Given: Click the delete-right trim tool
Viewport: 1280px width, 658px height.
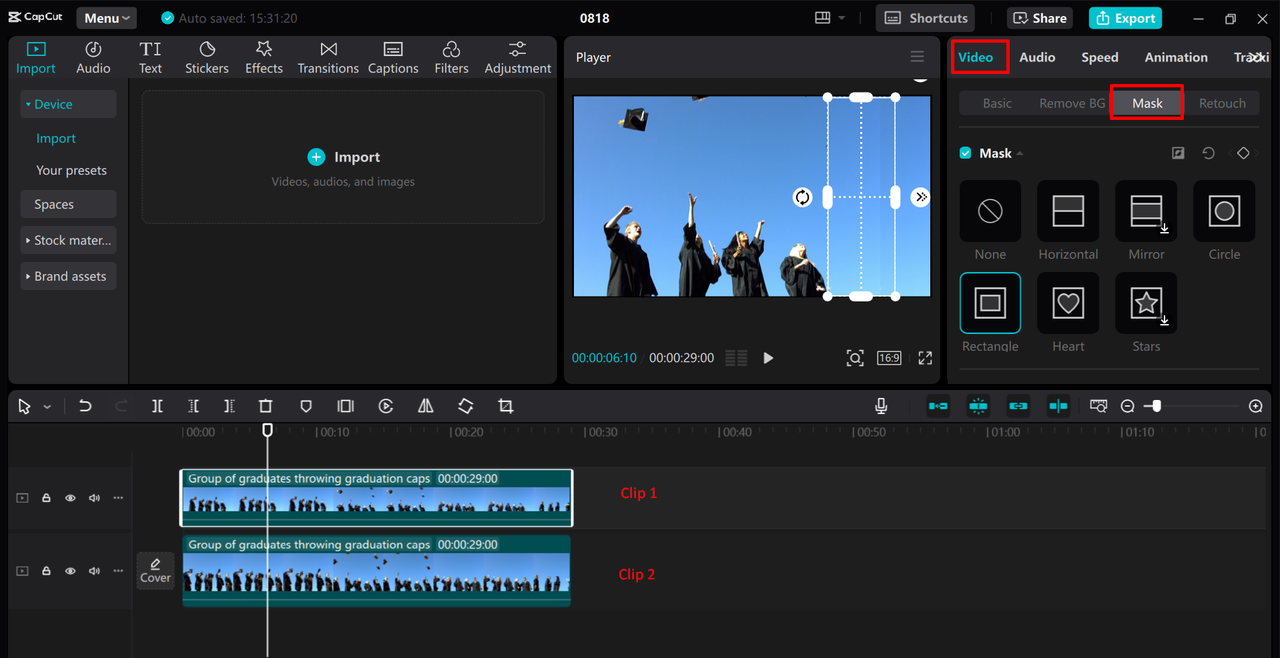Looking at the screenshot, I should [x=229, y=406].
